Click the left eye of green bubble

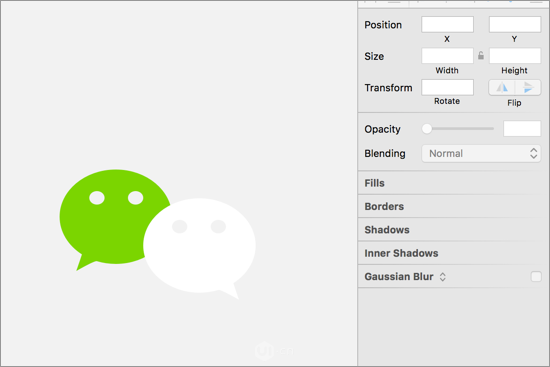pos(97,198)
